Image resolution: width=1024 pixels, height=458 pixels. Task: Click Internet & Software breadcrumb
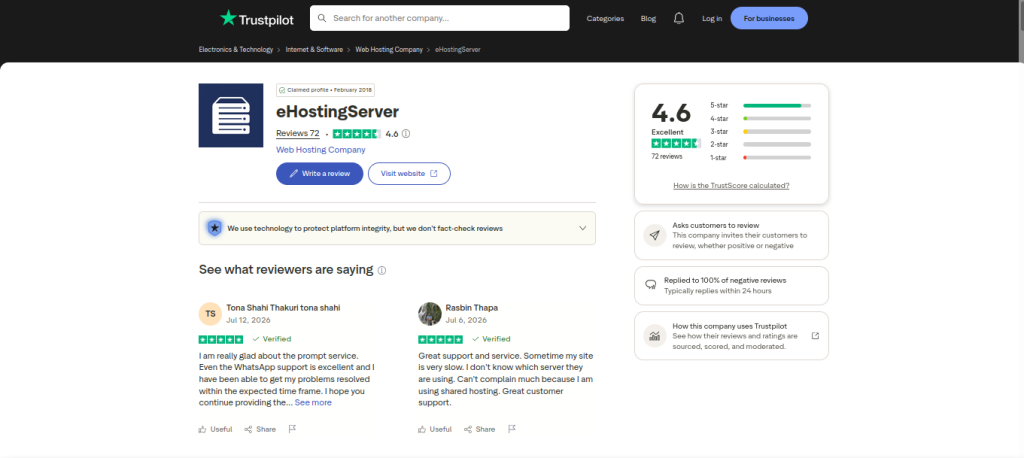[314, 50]
